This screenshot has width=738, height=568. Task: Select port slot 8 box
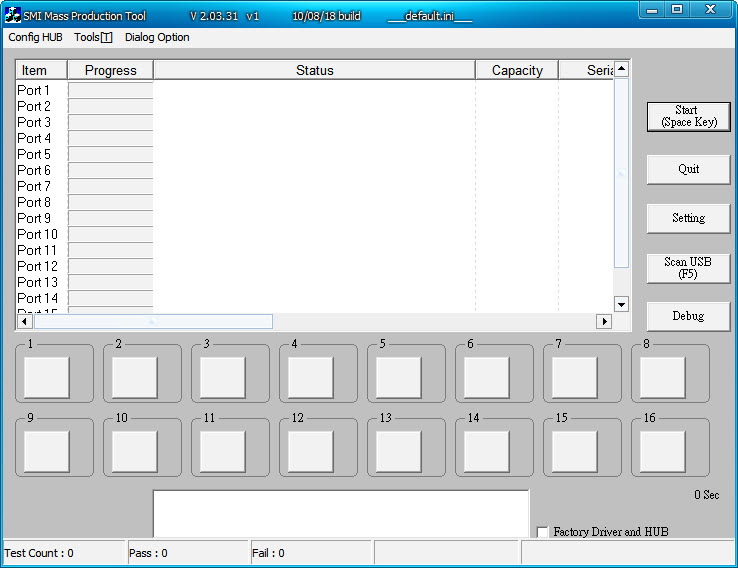663,377
